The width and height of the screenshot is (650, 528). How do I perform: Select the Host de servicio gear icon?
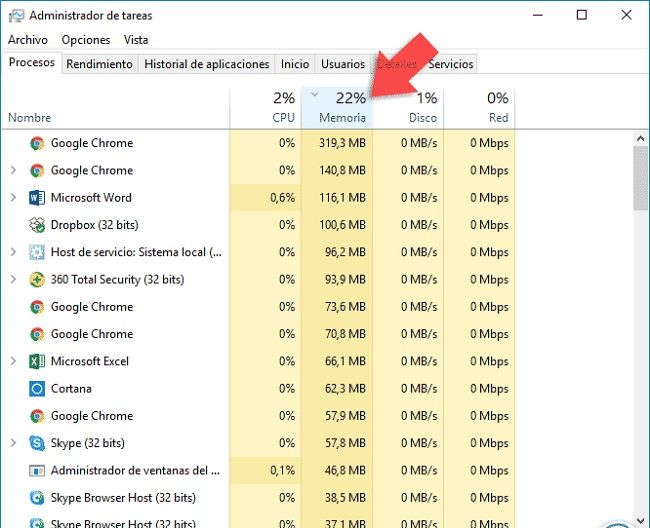tap(37, 252)
